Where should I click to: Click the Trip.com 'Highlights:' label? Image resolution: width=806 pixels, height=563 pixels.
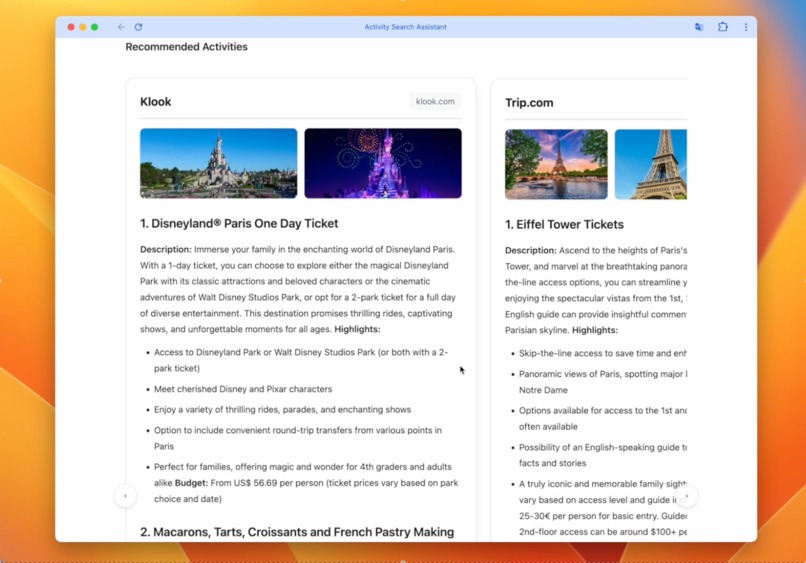click(x=595, y=330)
